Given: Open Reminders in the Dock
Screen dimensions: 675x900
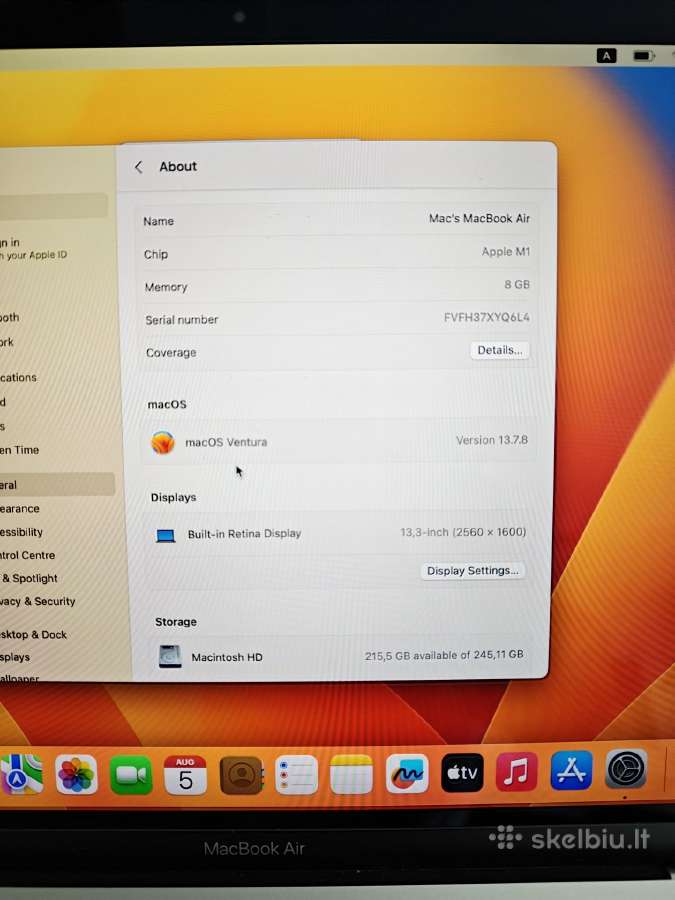Looking at the screenshot, I should click(296, 775).
